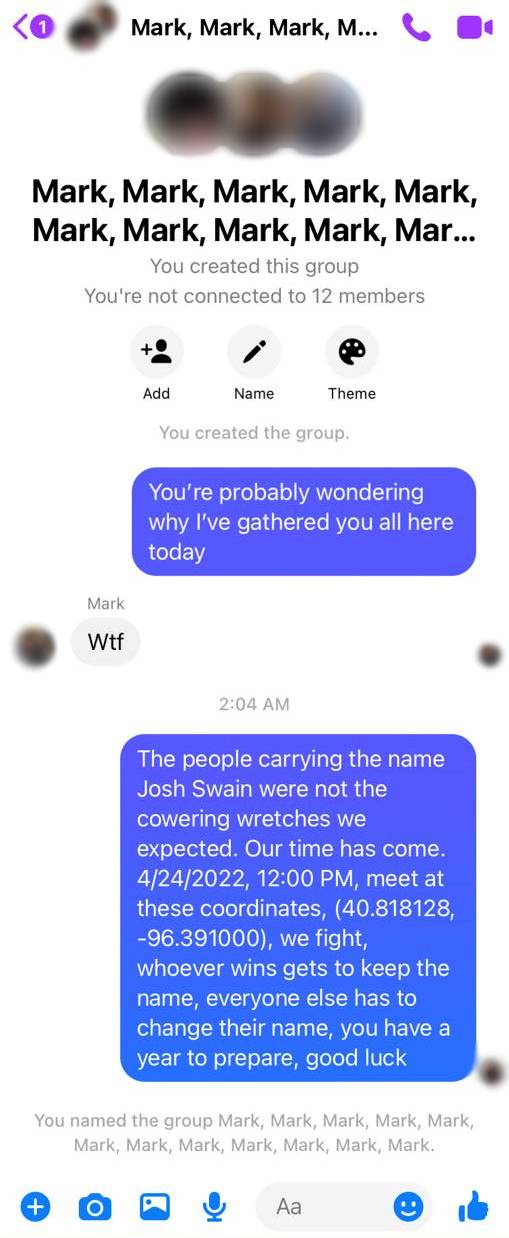Open group title in the header bar
Viewport: 509px width, 1238px height.
255,27
